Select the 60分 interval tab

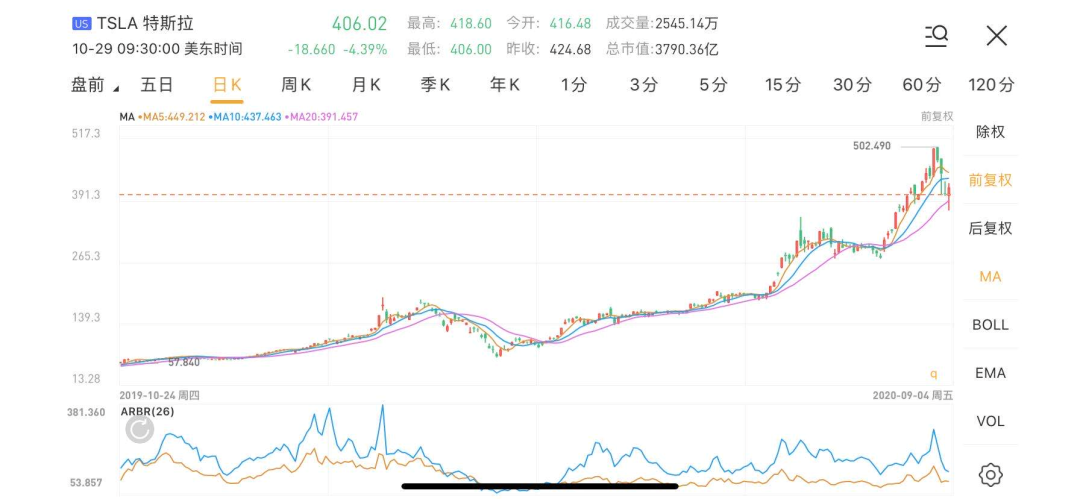click(922, 85)
